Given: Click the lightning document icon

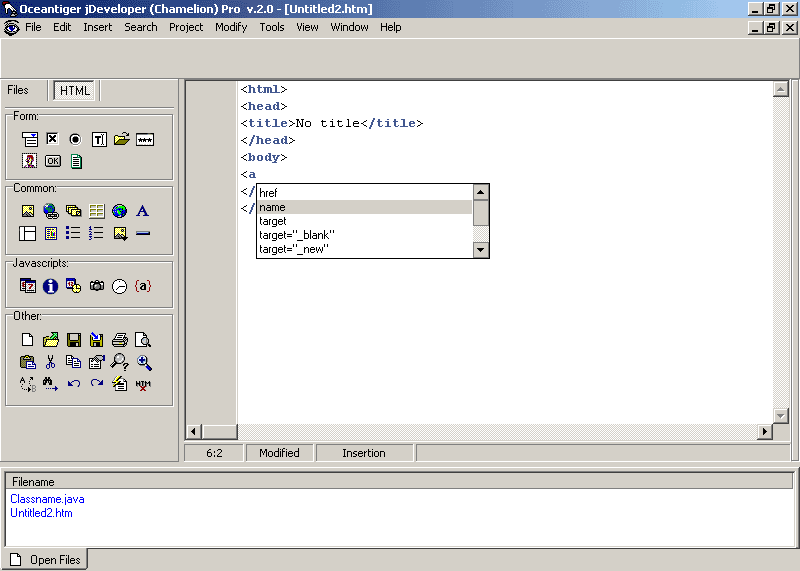Looking at the screenshot, I should [x=120, y=384].
